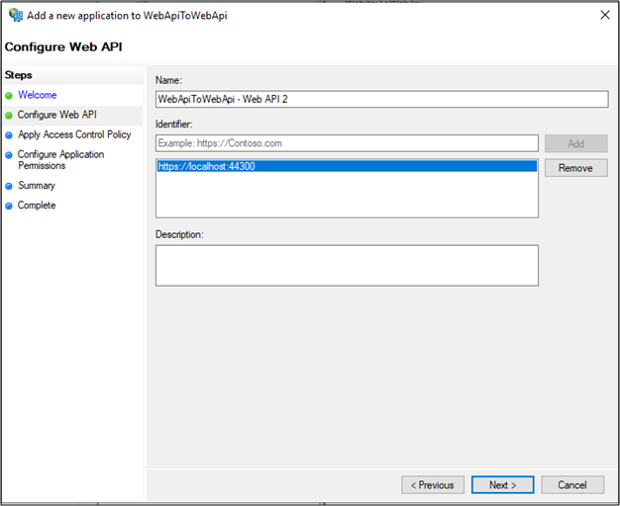This screenshot has height=506, width=620.
Task: Click the Steps heading
Action: 19,75
